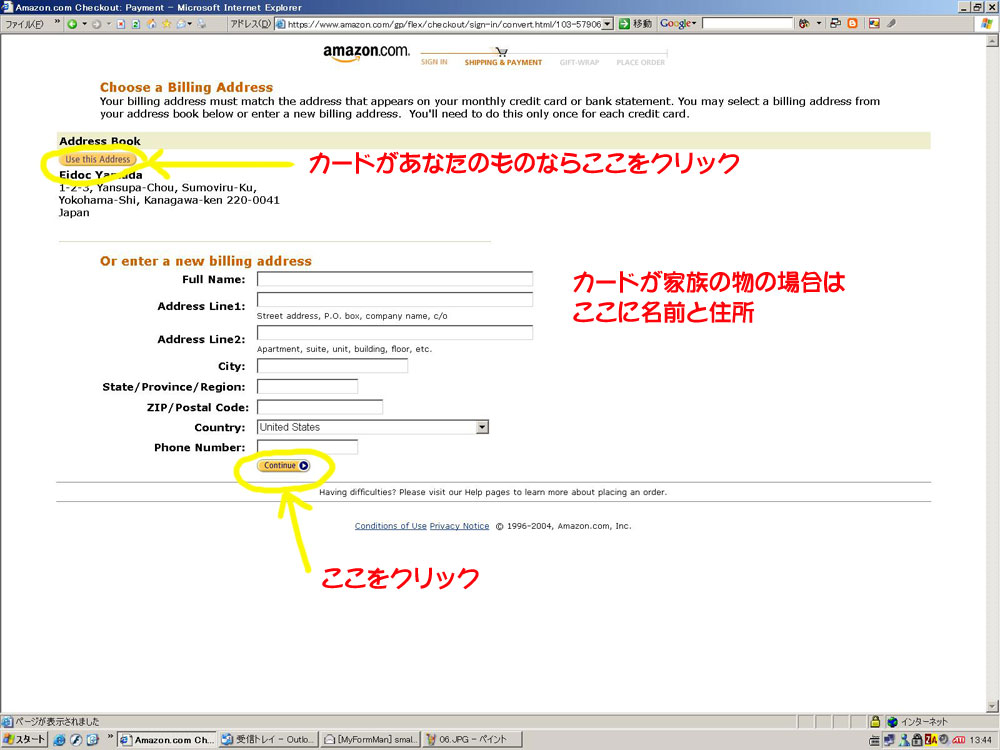Click the Google toolbar search box
Screen dimensions: 1000x750
[747, 24]
